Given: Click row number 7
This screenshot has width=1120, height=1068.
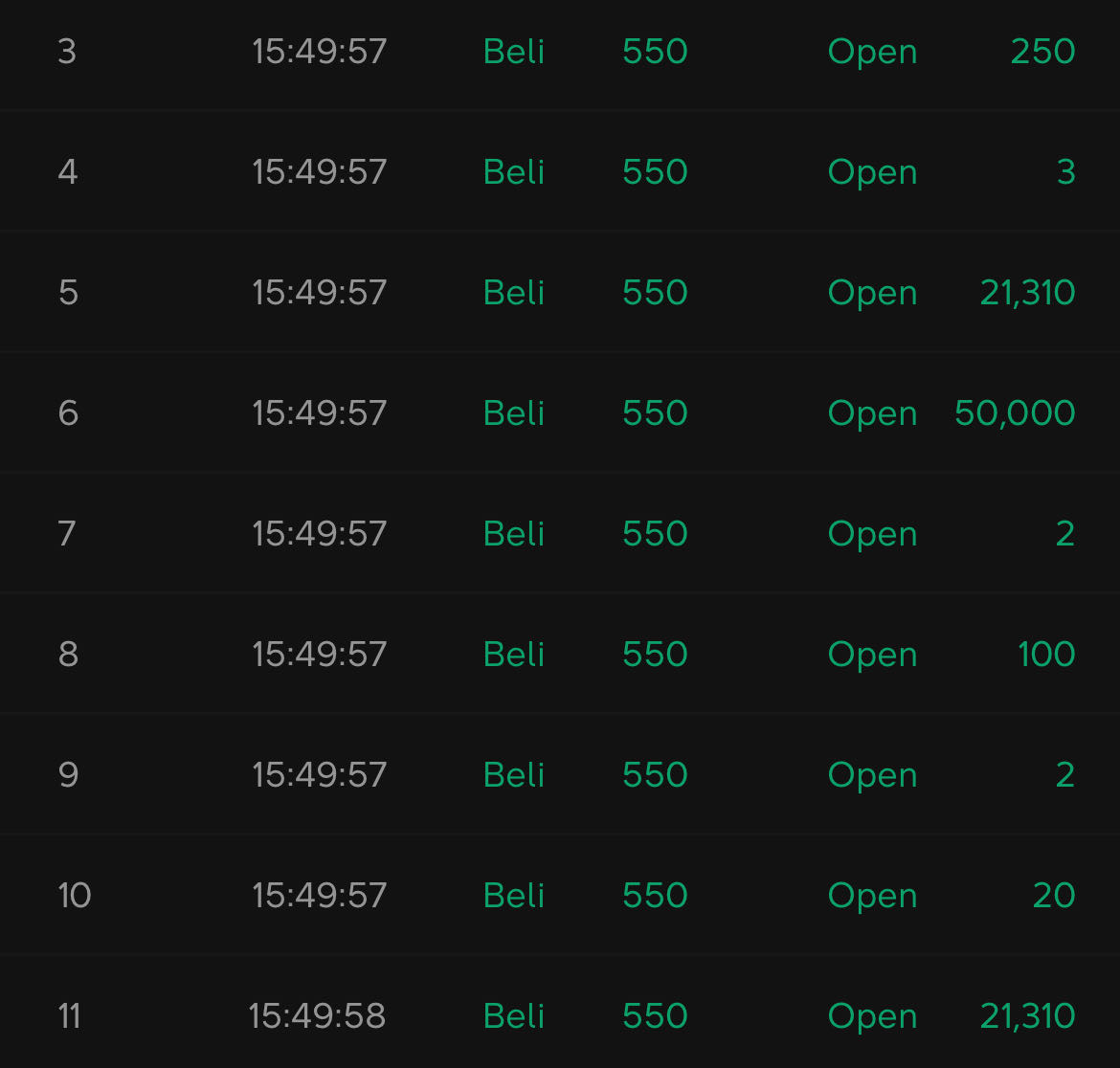Looking at the screenshot, I should 67,534.
